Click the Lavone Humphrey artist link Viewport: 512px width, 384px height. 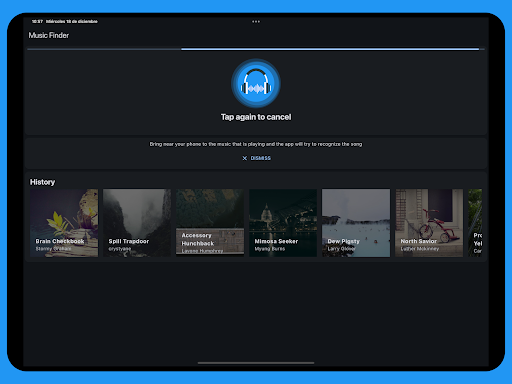pos(202,251)
